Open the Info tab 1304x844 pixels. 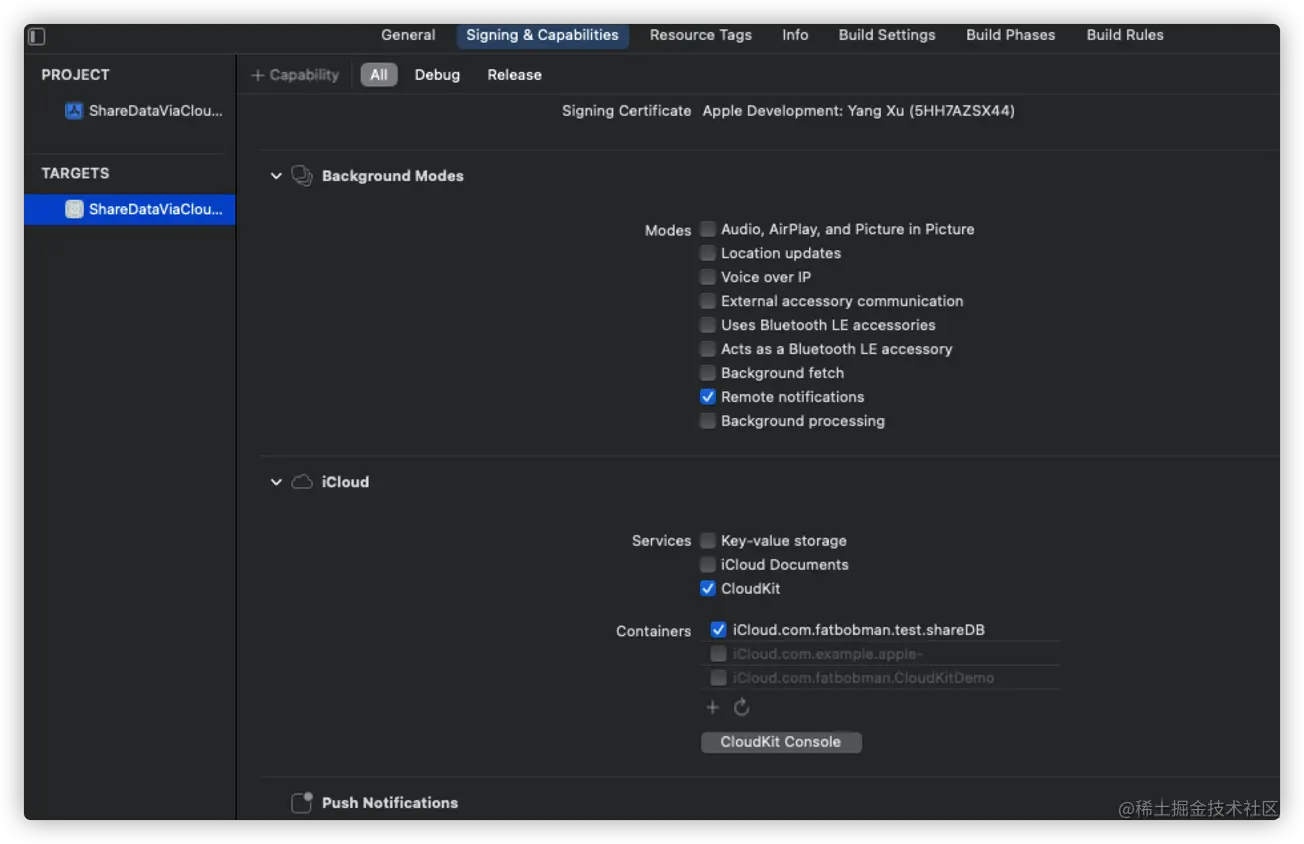pos(795,35)
